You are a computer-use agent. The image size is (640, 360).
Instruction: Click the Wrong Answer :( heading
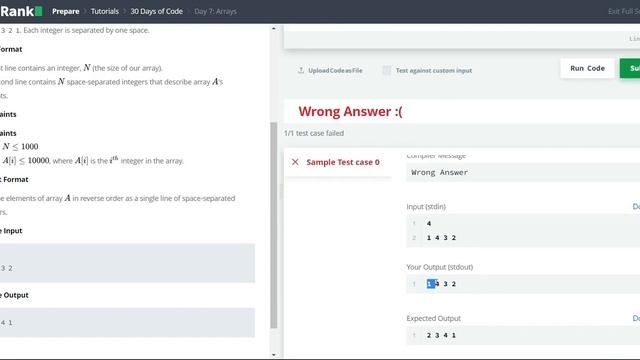tap(350, 111)
